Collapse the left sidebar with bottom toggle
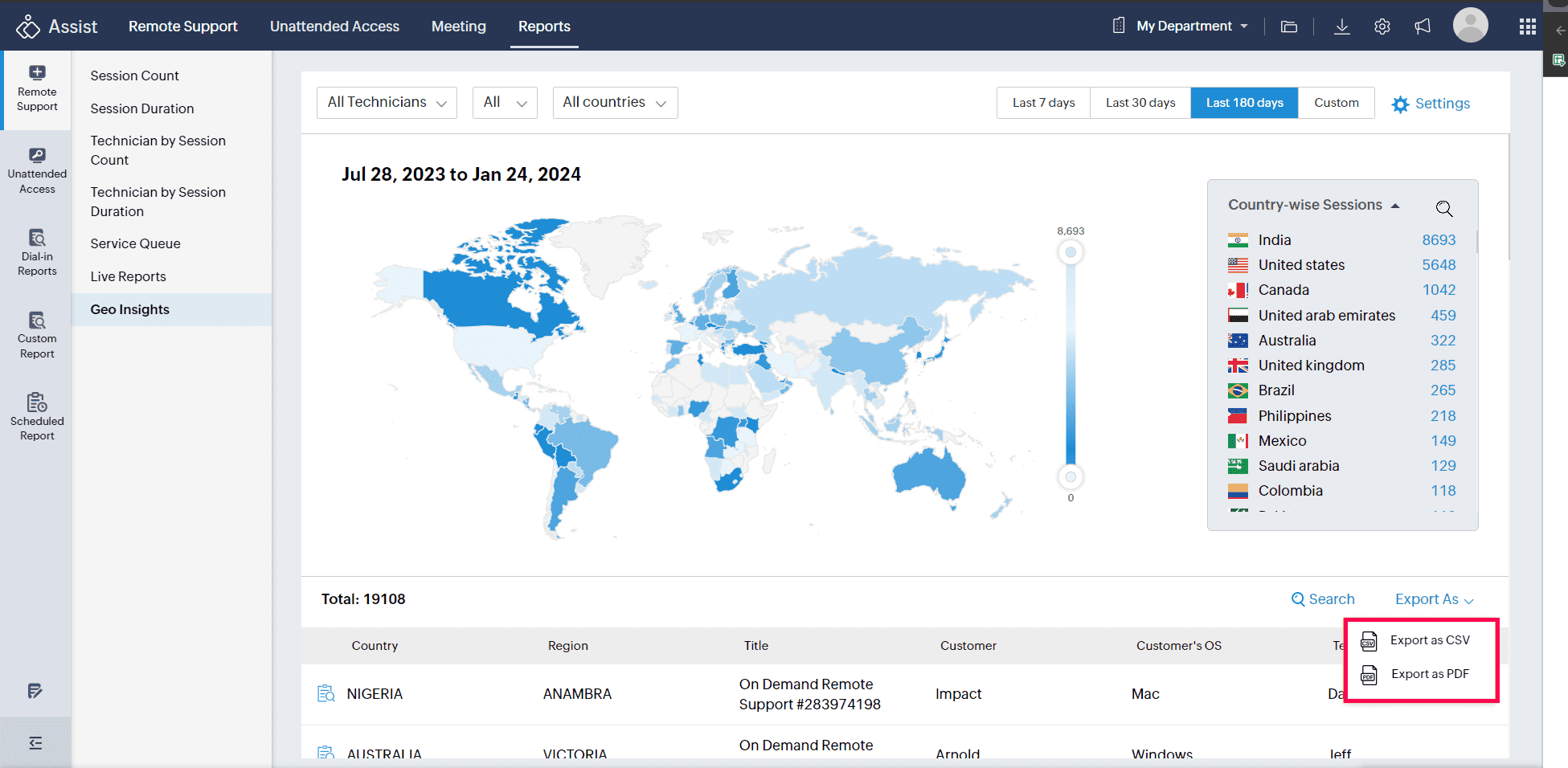Screen dimensions: 1568x768 point(36,742)
